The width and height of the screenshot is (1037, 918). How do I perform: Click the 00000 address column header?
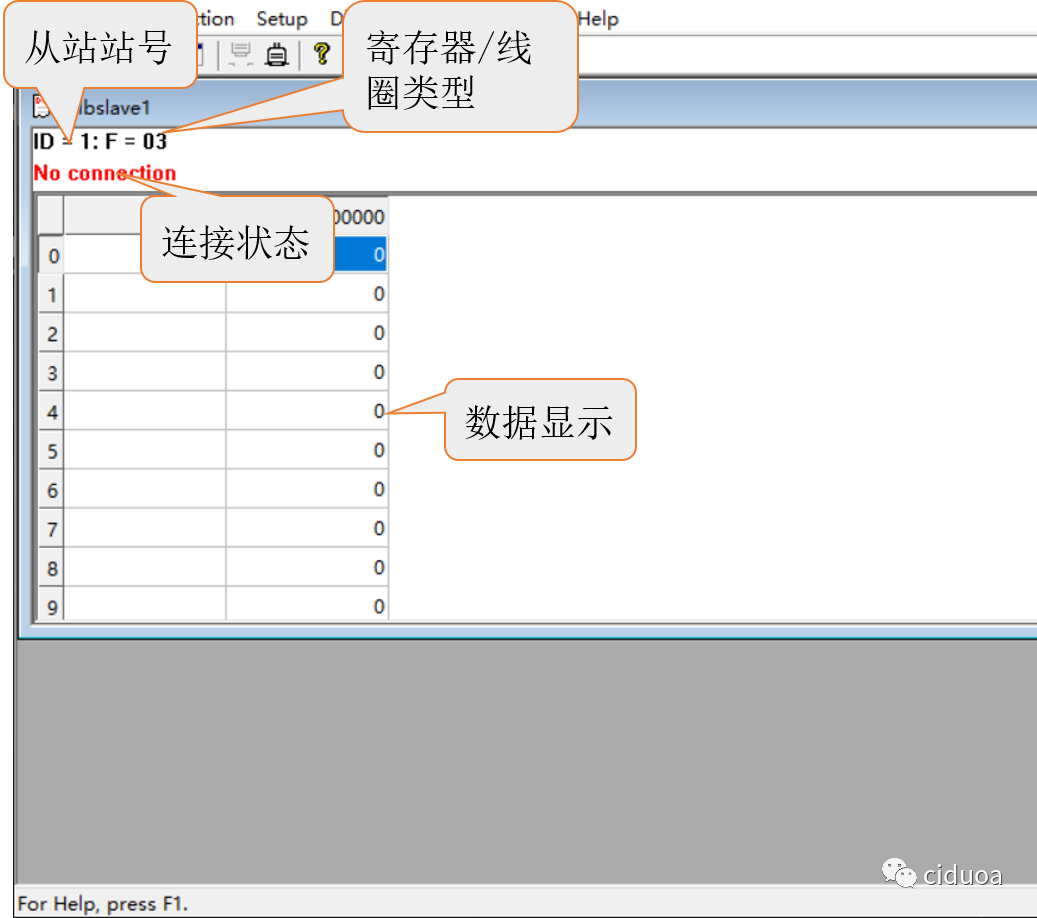tap(360, 216)
